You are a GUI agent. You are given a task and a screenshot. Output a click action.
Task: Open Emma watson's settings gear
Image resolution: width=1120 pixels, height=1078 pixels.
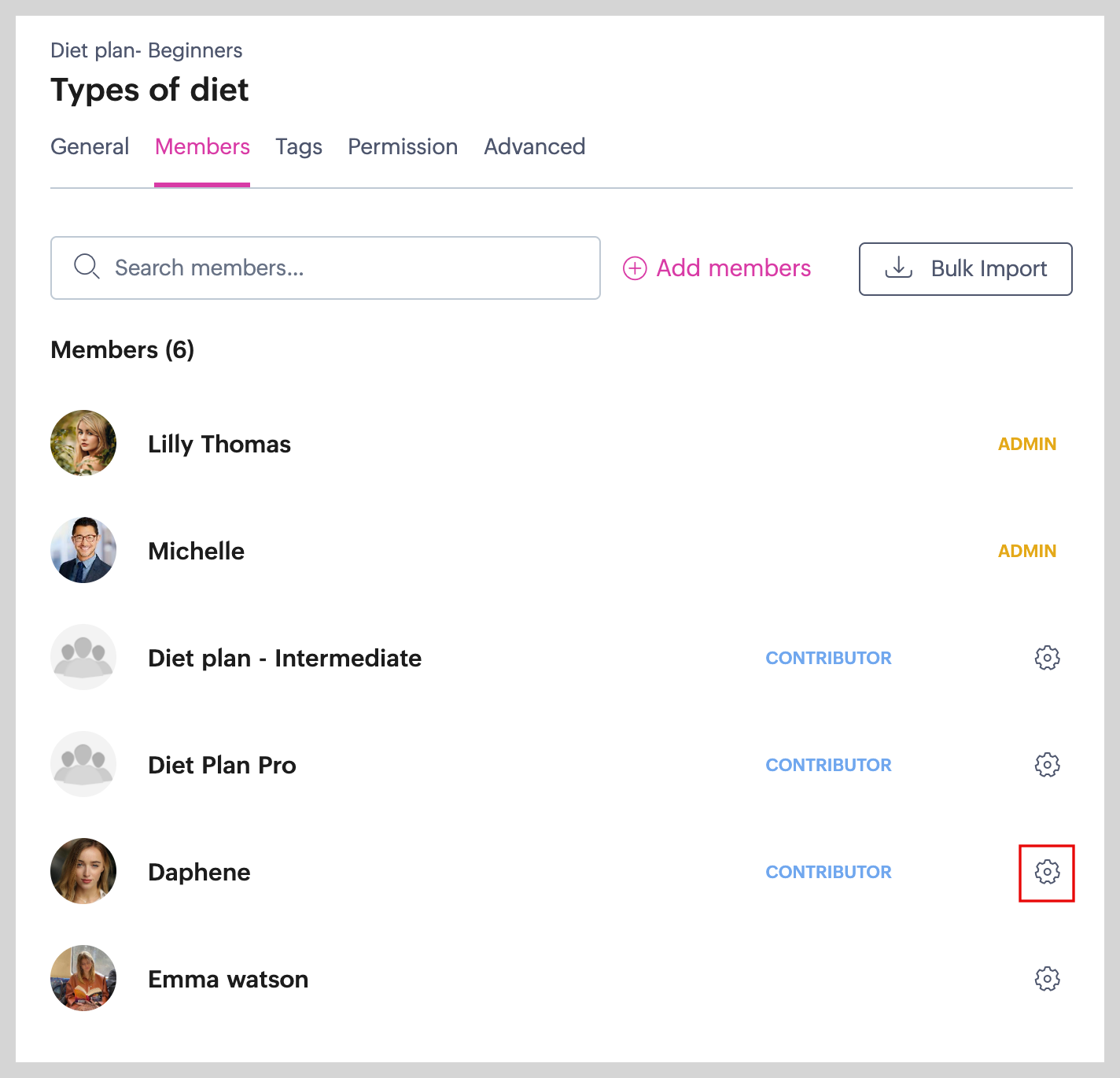coord(1047,979)
